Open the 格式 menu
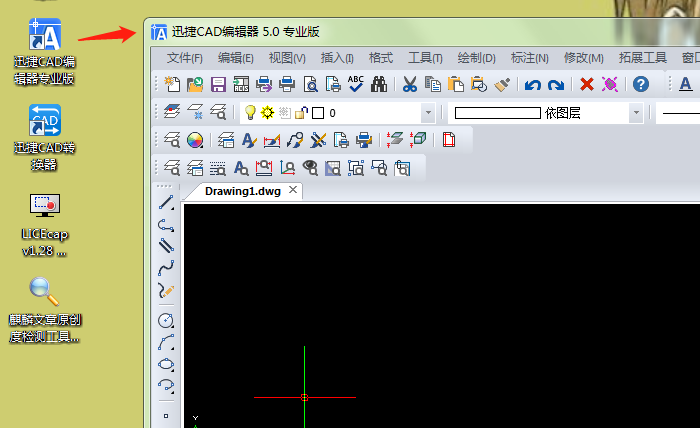Image resolution: width=700 pixels, height=428 pixels. 381,58
